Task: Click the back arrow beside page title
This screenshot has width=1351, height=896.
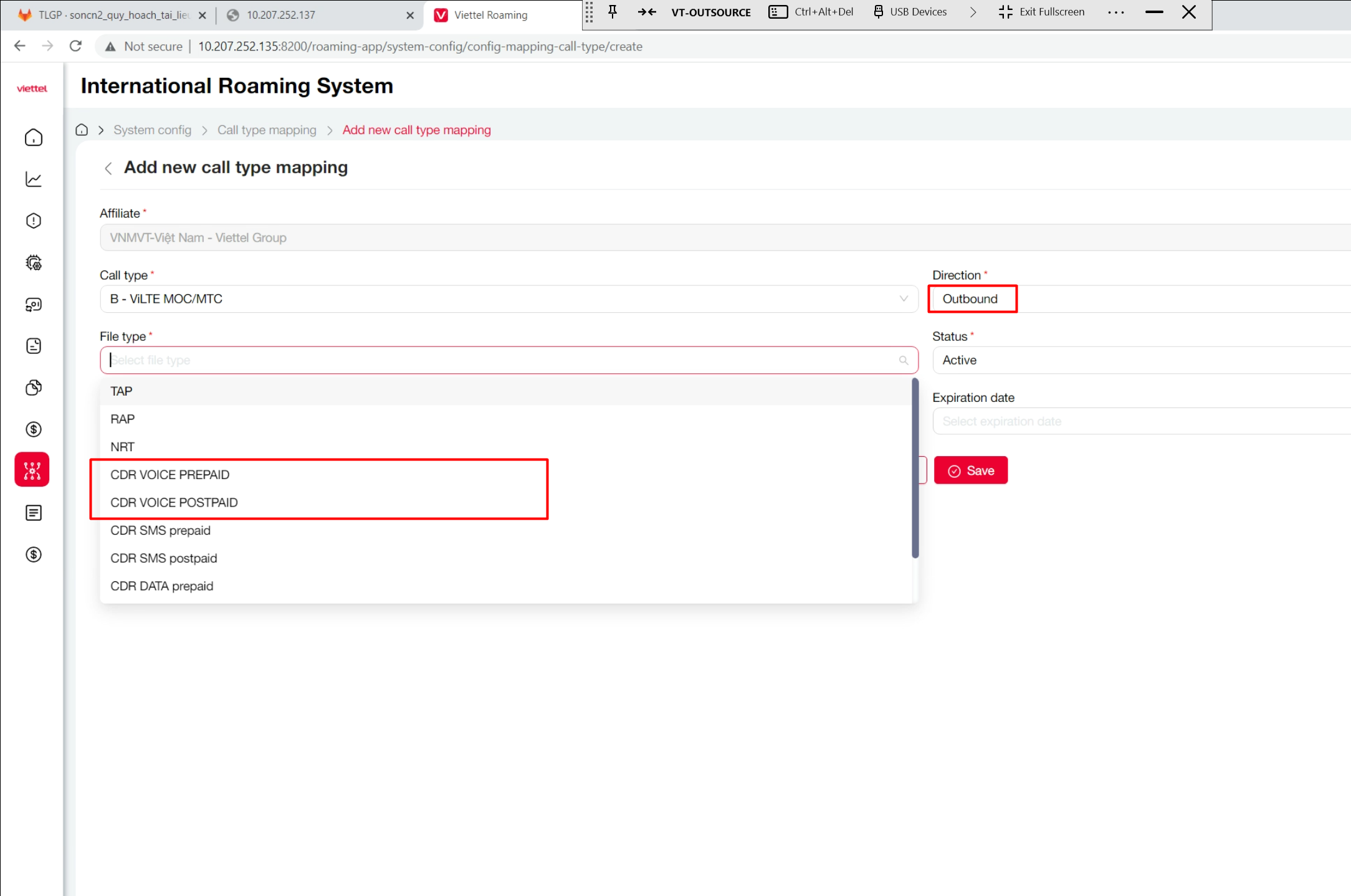Action: point(108,168)
